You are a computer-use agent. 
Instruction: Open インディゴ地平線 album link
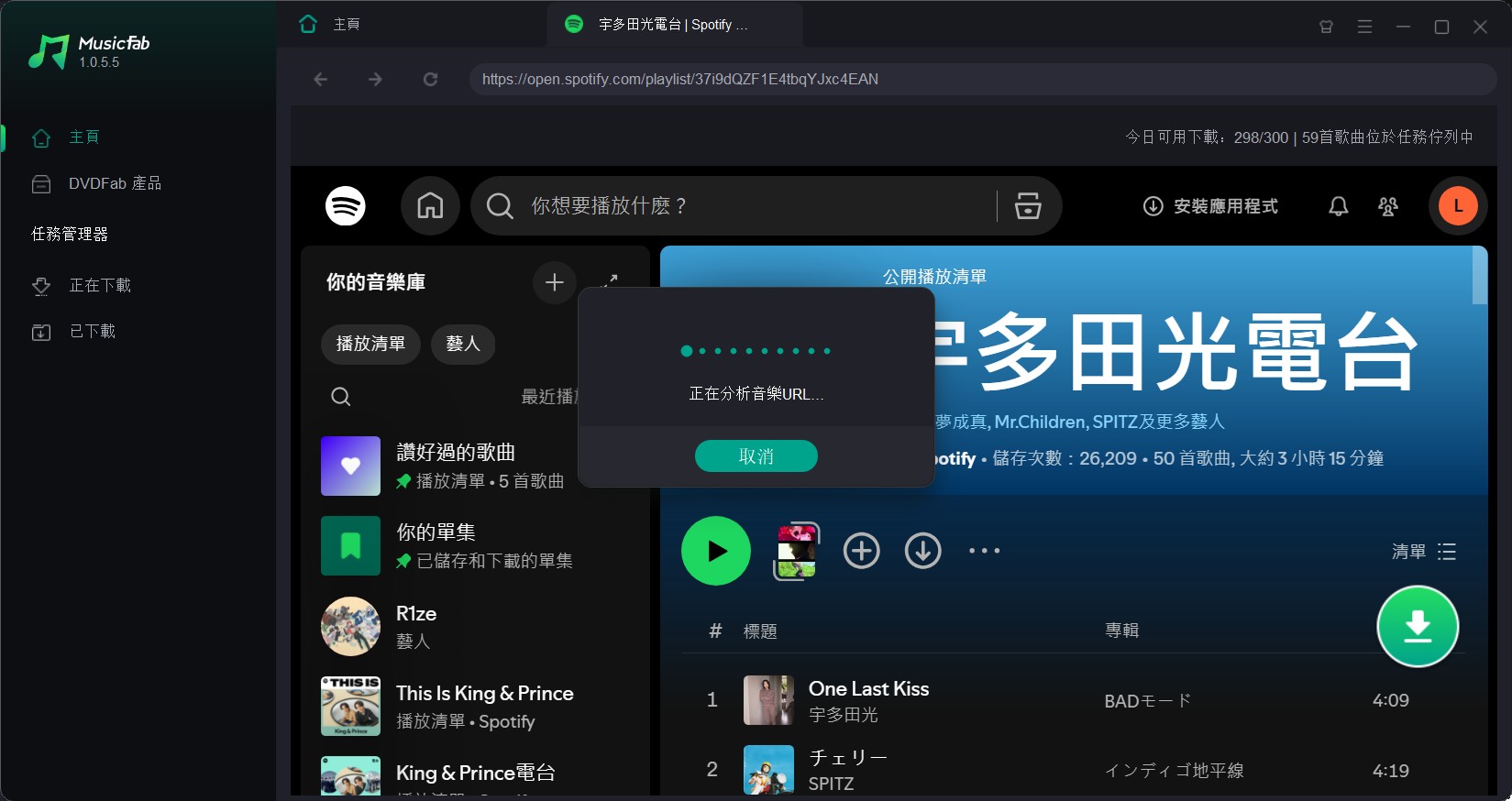(x=1174, y=771)
